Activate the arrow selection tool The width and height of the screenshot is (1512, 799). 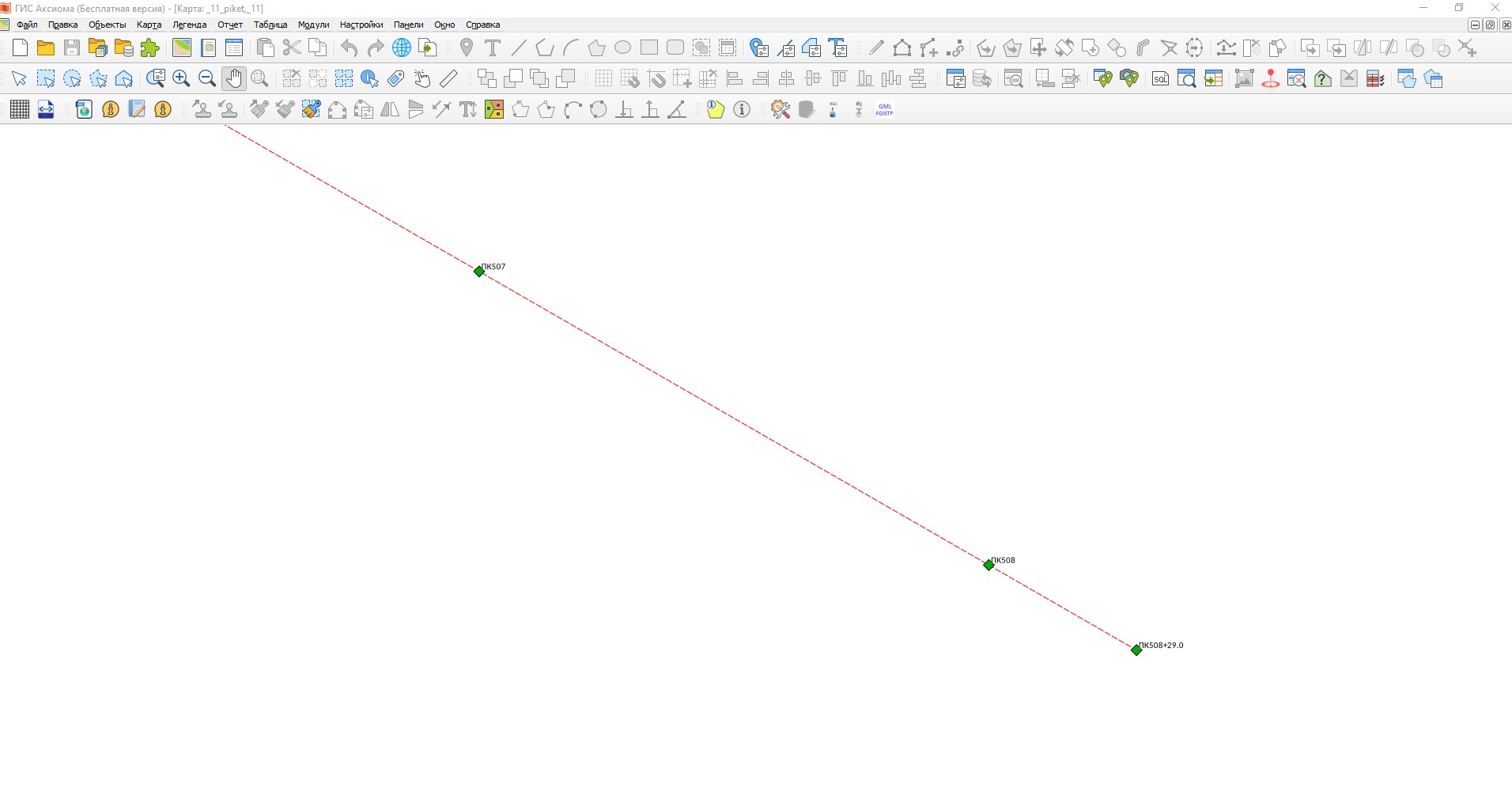point(20,78)
